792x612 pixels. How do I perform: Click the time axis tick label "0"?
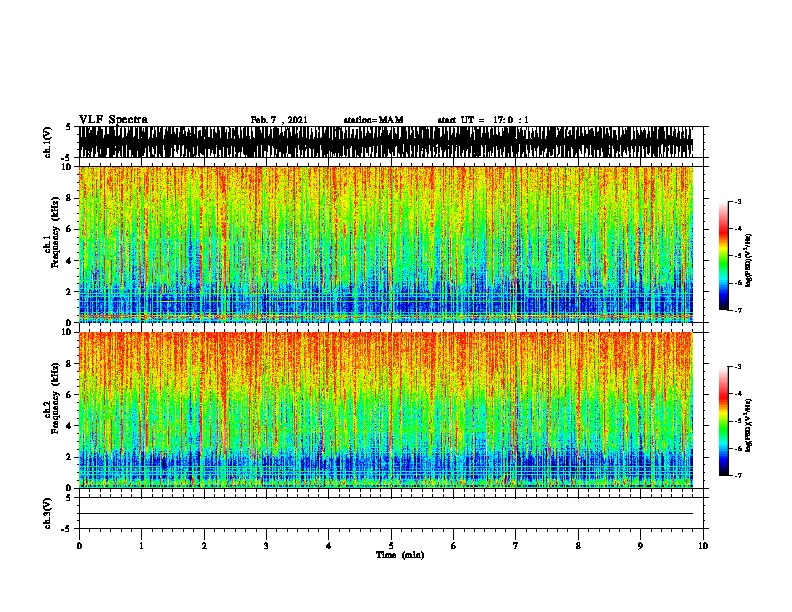[x=79, y=545]
